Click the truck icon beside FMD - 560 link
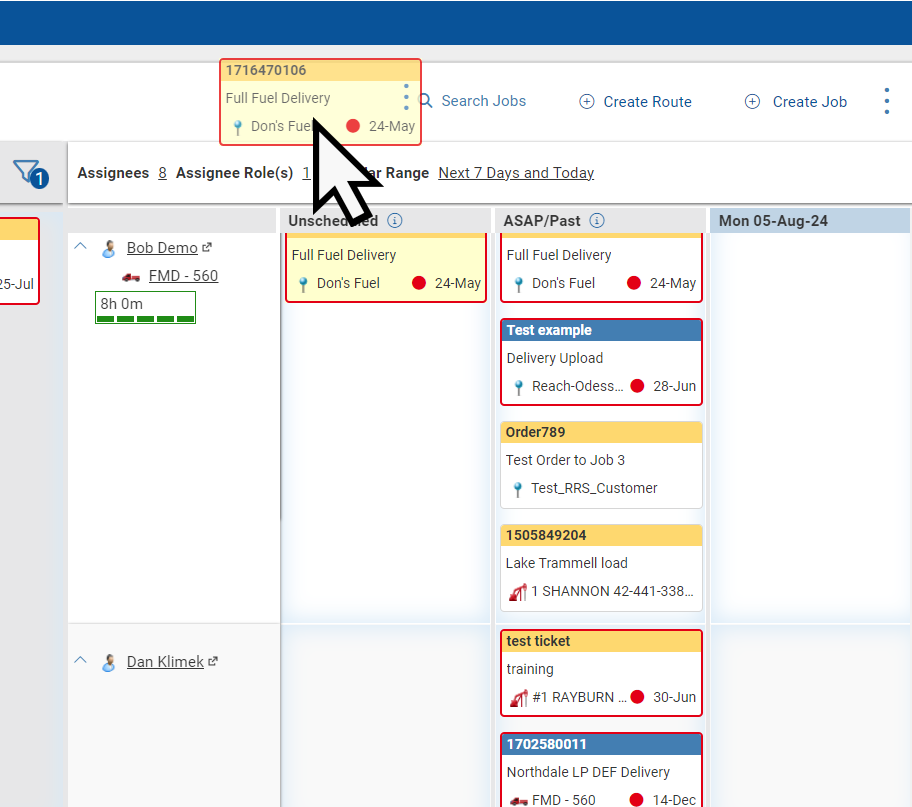 (131, 277)
